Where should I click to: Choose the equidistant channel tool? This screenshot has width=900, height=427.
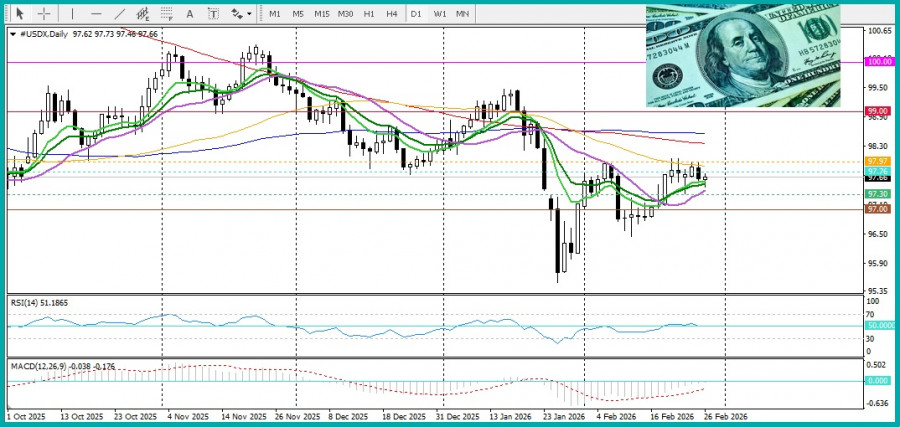click(144, 14)
